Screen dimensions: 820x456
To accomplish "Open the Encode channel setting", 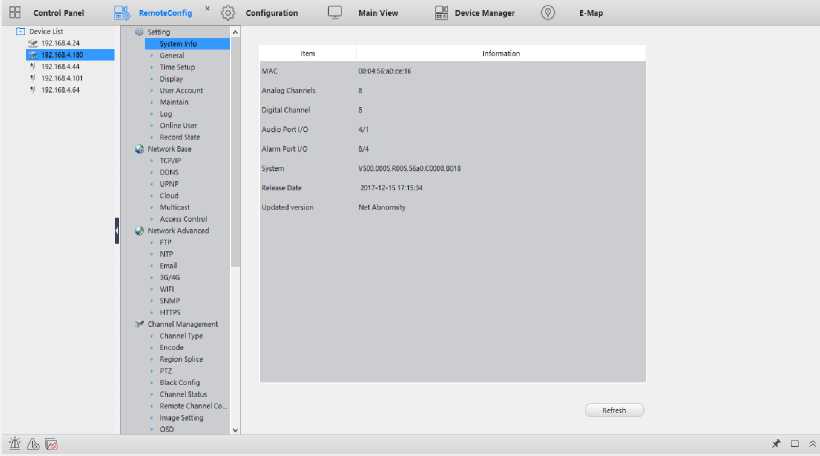I will 171,347.
